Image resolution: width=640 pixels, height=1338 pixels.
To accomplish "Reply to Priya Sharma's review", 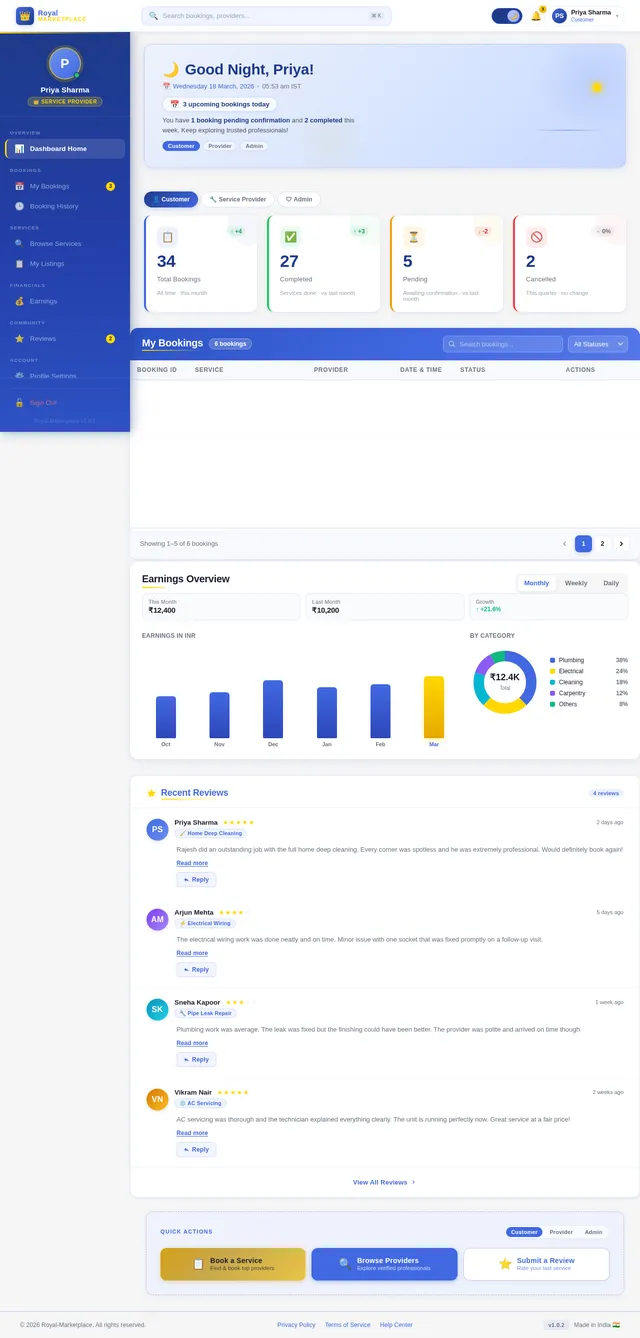I will point(196,879).
